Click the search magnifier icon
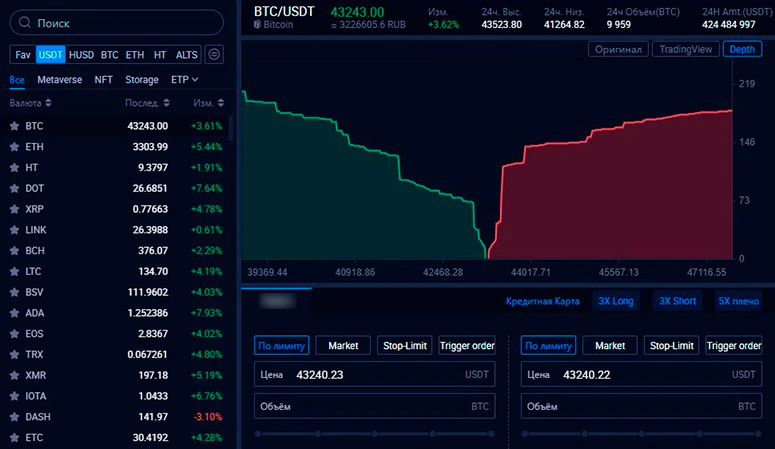The width and height of the screenshot is (775, 449). pyautogui.click(x=25, y=23)
